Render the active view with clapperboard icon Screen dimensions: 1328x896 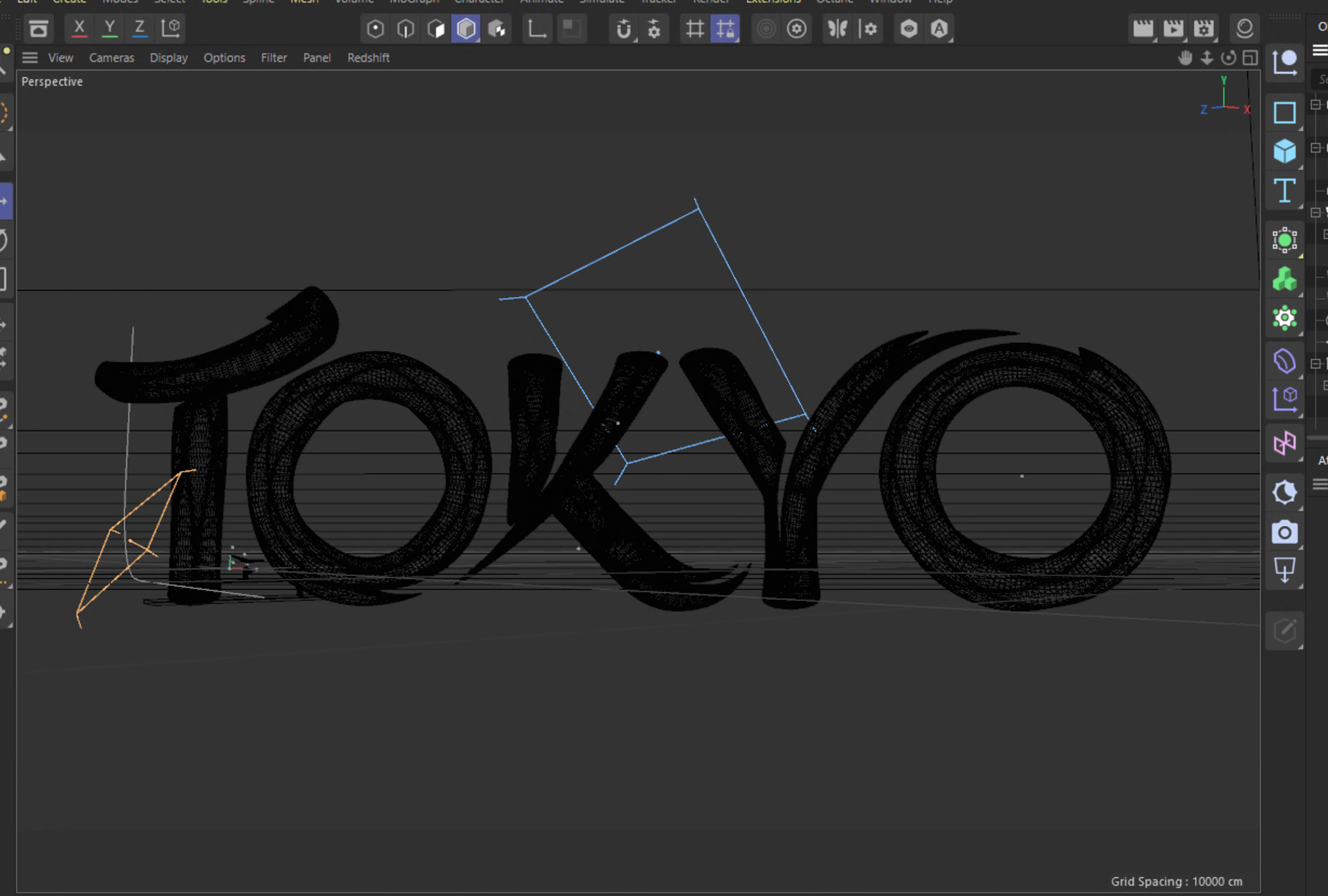click(1143, 28)
